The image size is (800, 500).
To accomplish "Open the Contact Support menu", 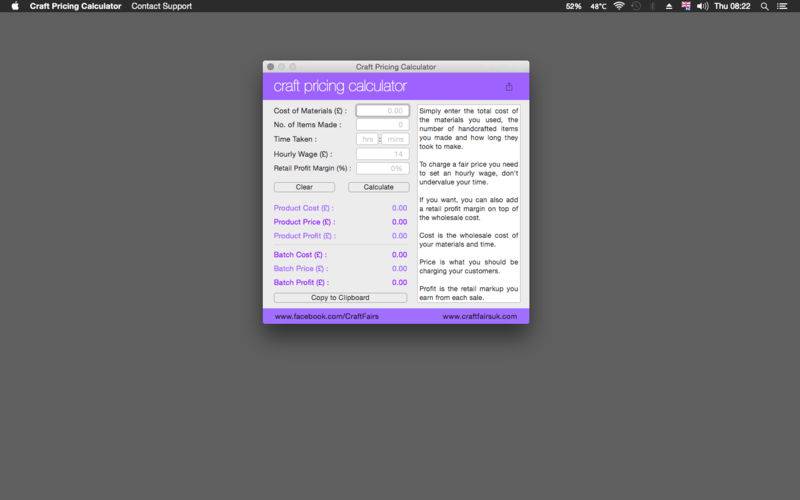I will tap(161, 6).
